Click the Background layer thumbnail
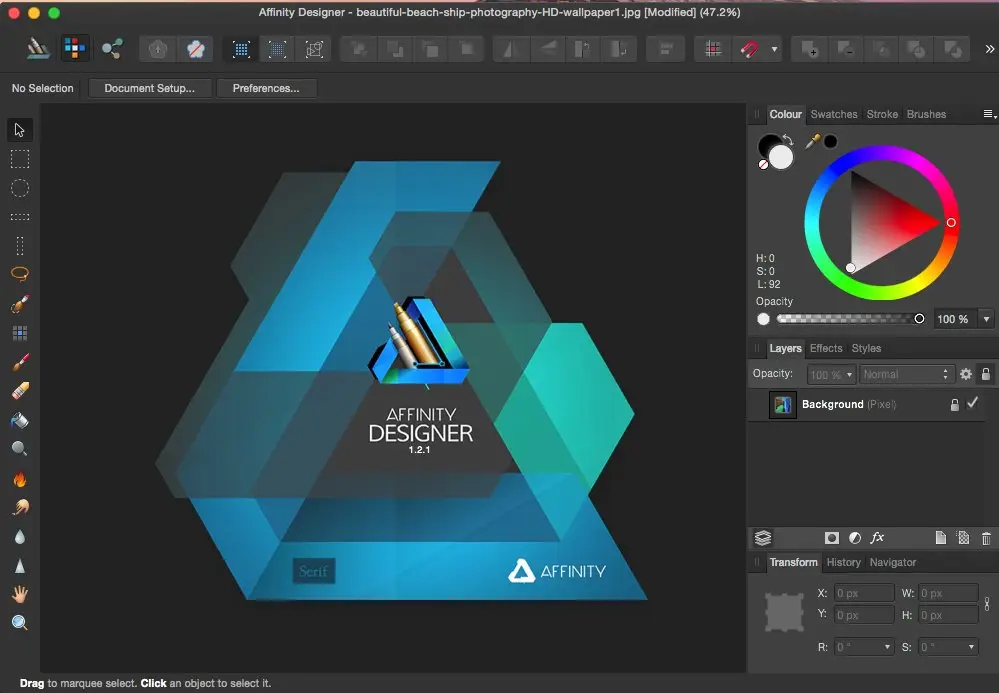999x693 pixels. coord(782,404)
